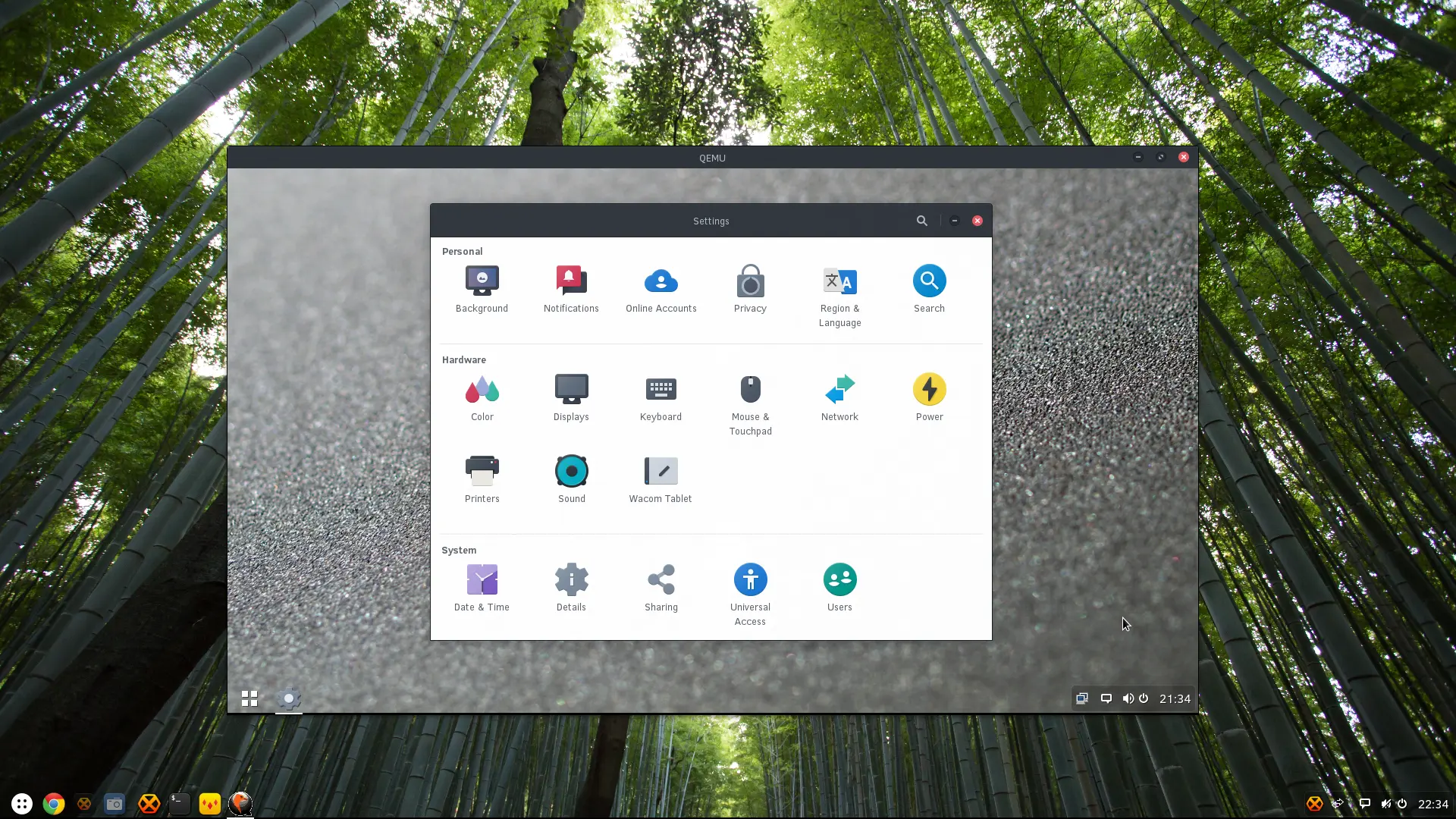Minimize the Settings window
1456x819 pixels.
pyautogui.click(x=955, y=221)
